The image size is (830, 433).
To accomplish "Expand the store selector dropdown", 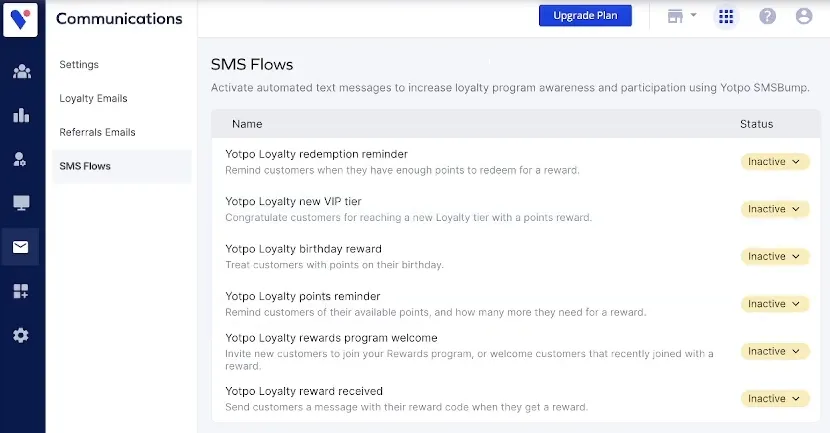I will (x=681, y=16).
